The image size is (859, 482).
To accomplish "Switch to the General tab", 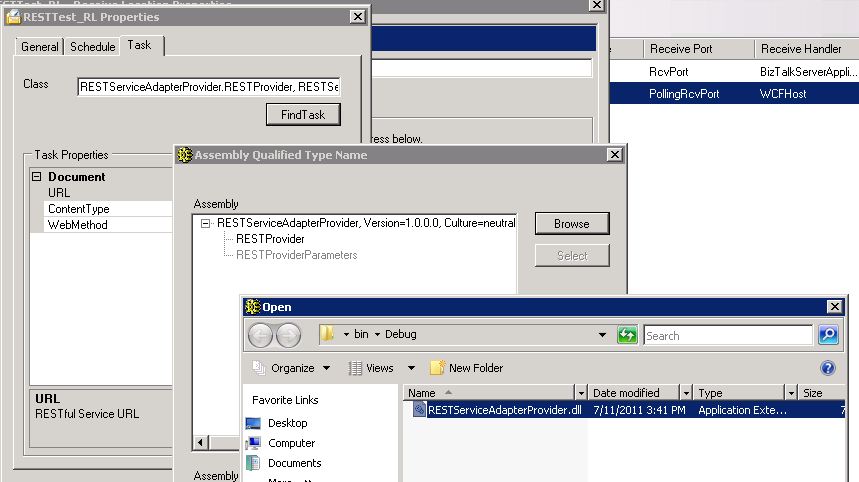I will (39, 47).
